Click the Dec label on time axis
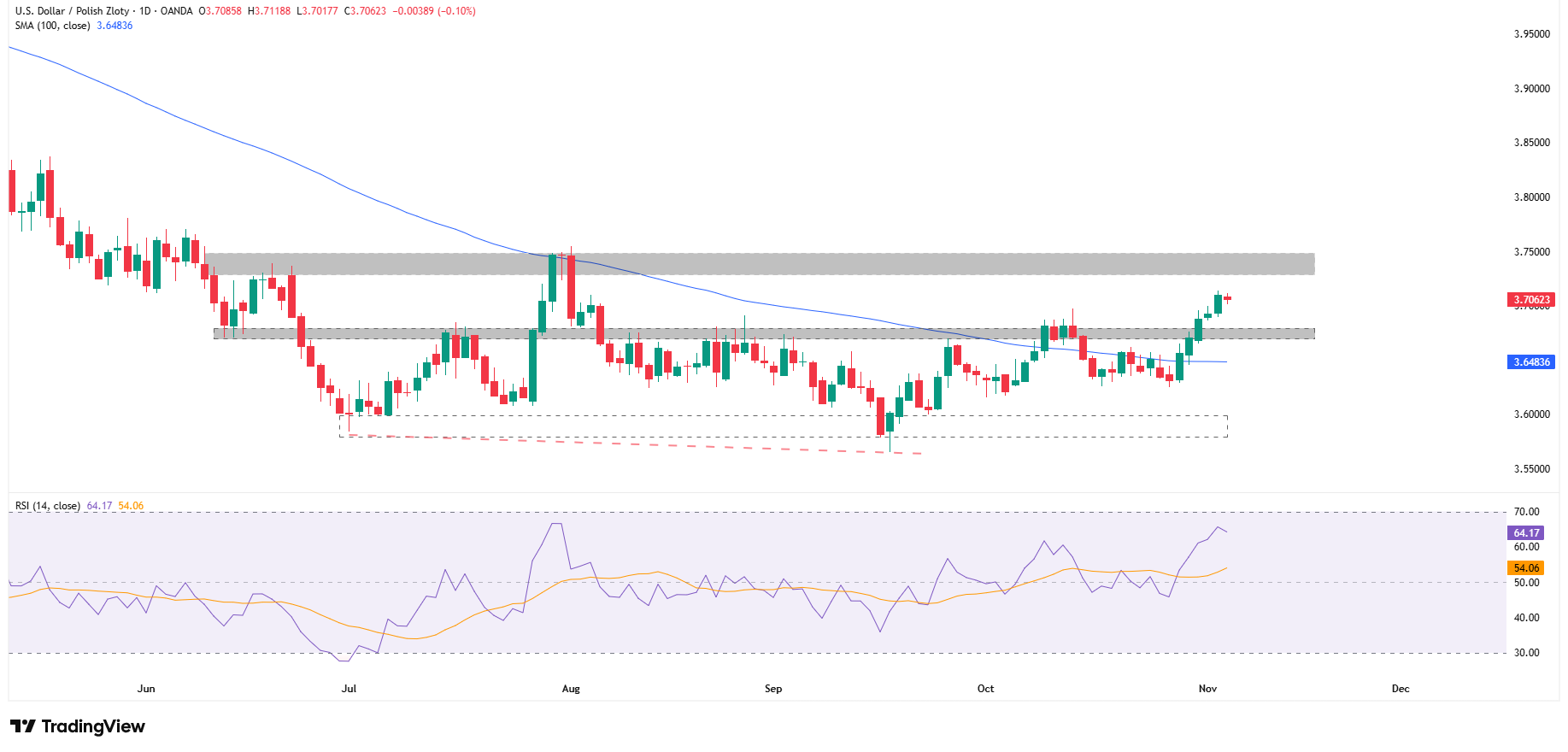The image size is (1568, 752). [x=1401, y=689]
